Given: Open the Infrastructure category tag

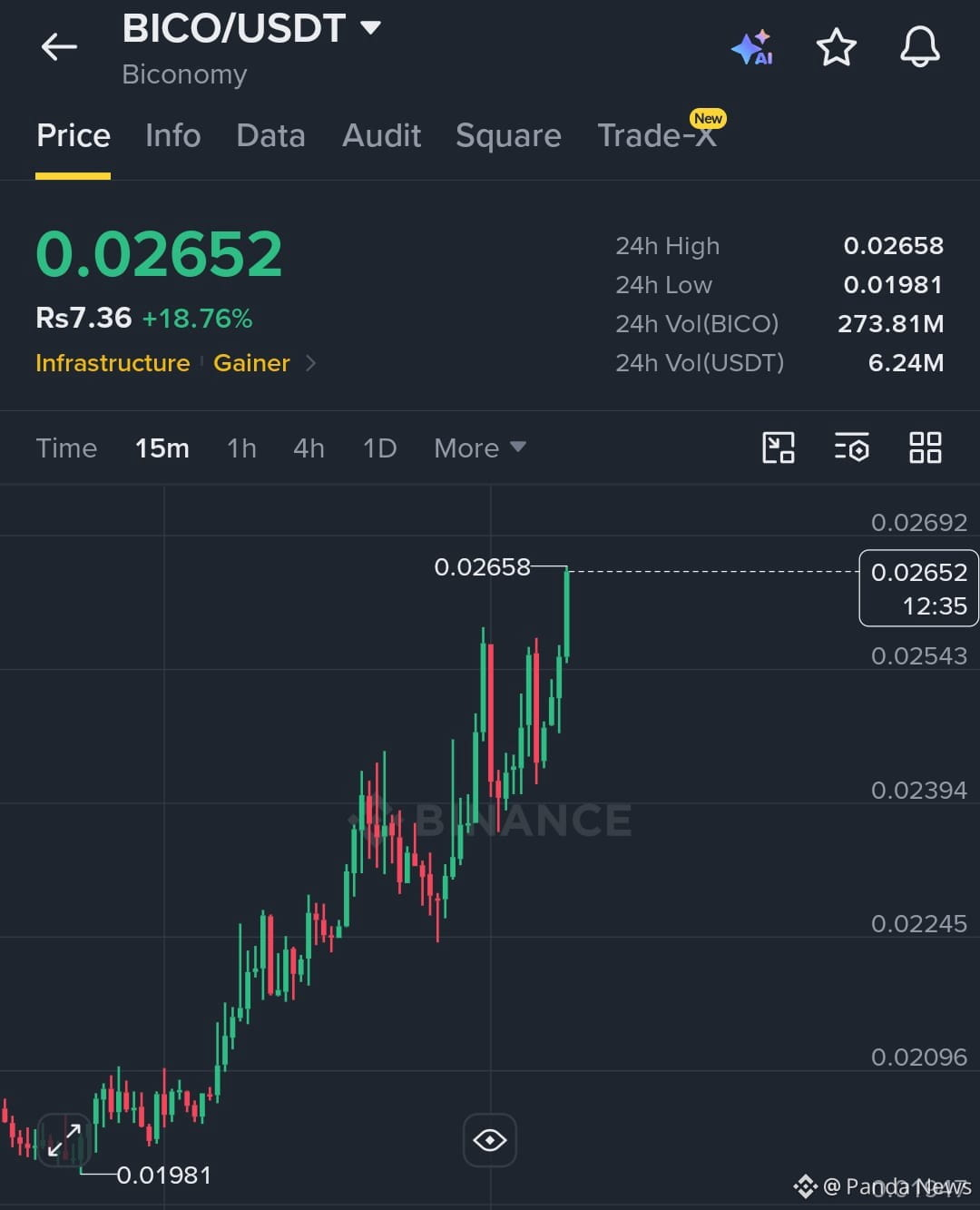Looking at the screenshot, I should (113, 363).
